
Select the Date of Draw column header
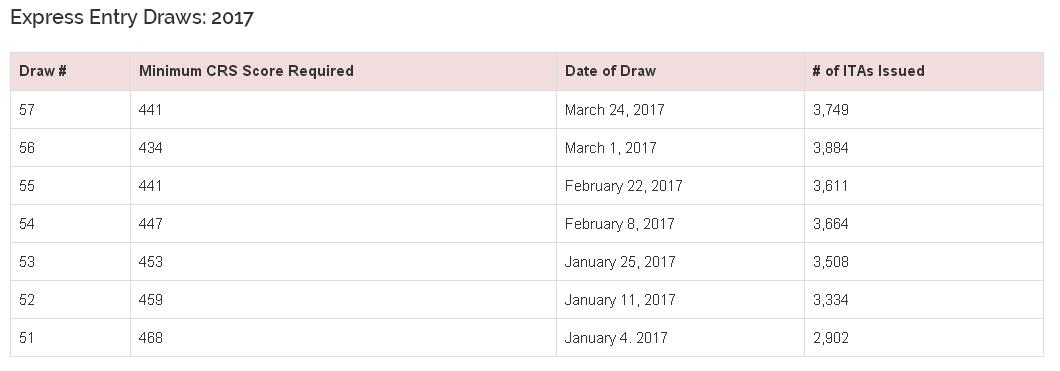coord(680,71)
